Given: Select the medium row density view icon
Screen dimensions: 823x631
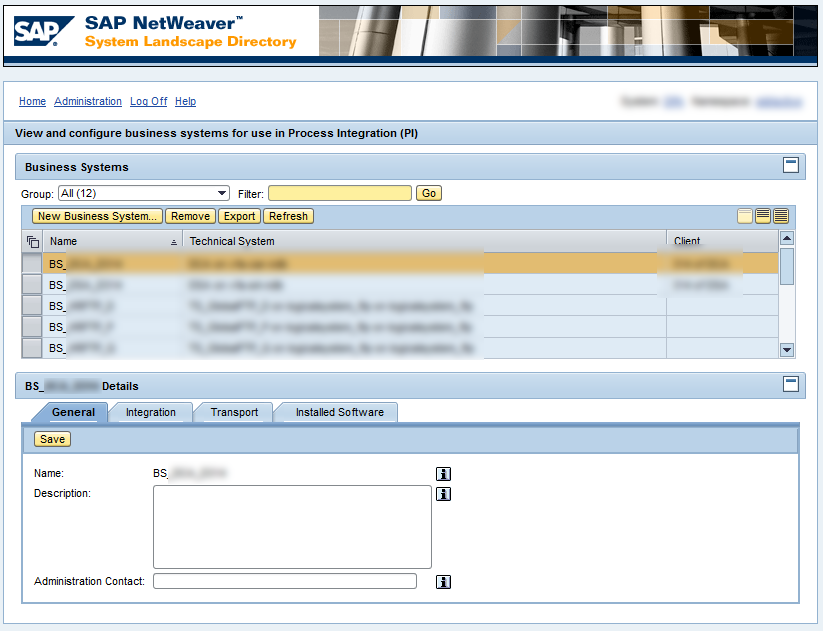Looking at the screenshot, I should (x=763, y=216).
